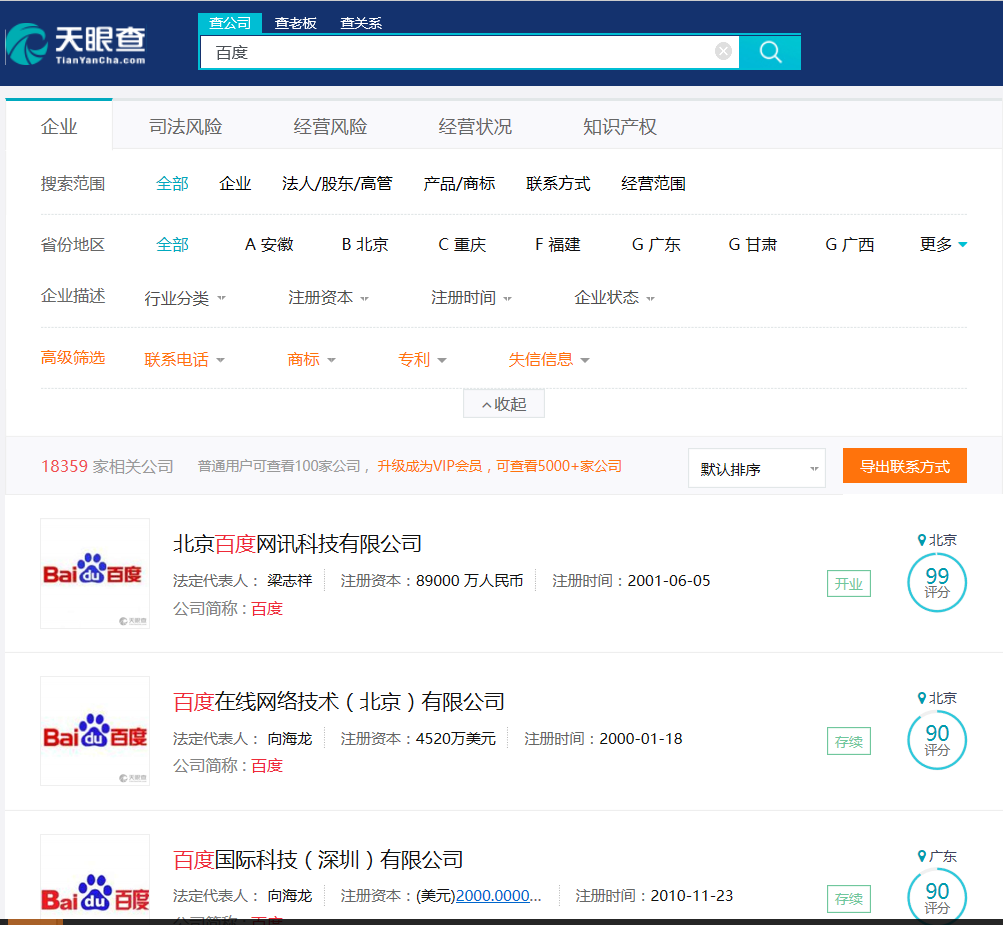Click the 导出联系方式 button

point(904,466)
